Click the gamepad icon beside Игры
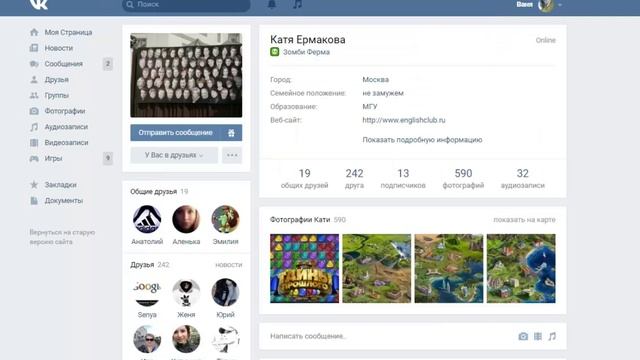 (x=34, y=158)
